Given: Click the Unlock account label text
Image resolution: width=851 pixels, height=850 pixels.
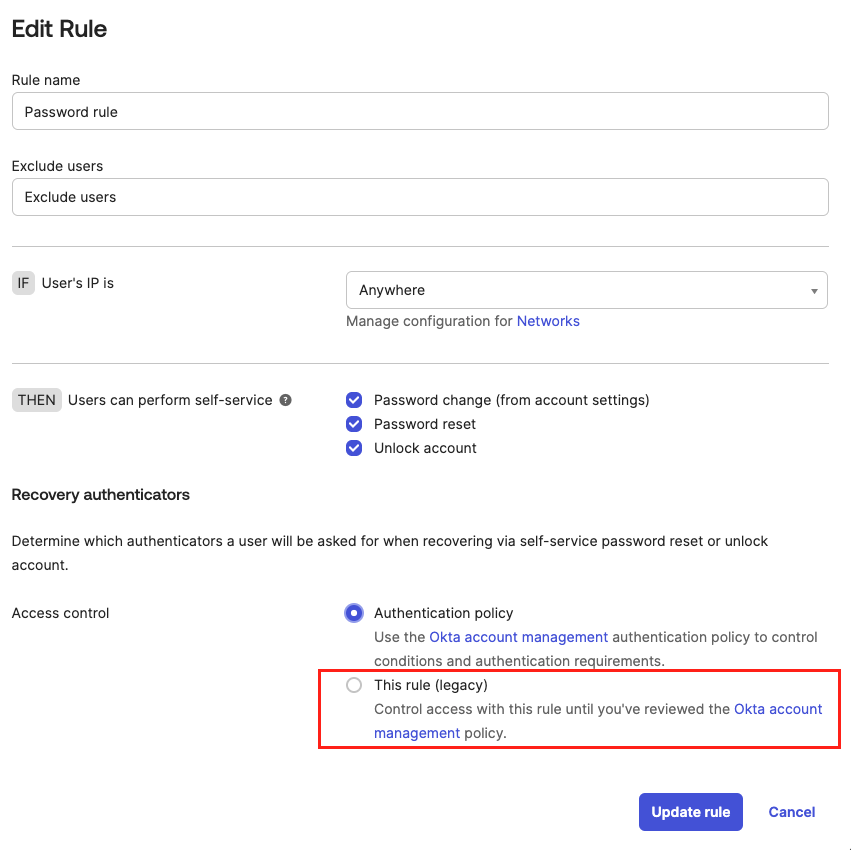Looking at the screenshot, I should point(425,448).
